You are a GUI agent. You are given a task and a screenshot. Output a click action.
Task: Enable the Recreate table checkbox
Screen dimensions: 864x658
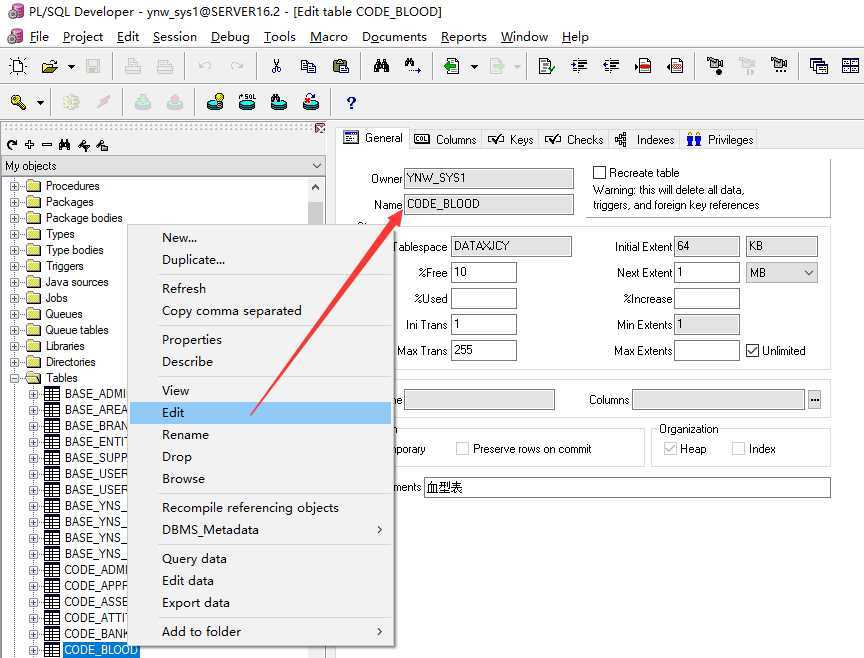coord(600,172)
